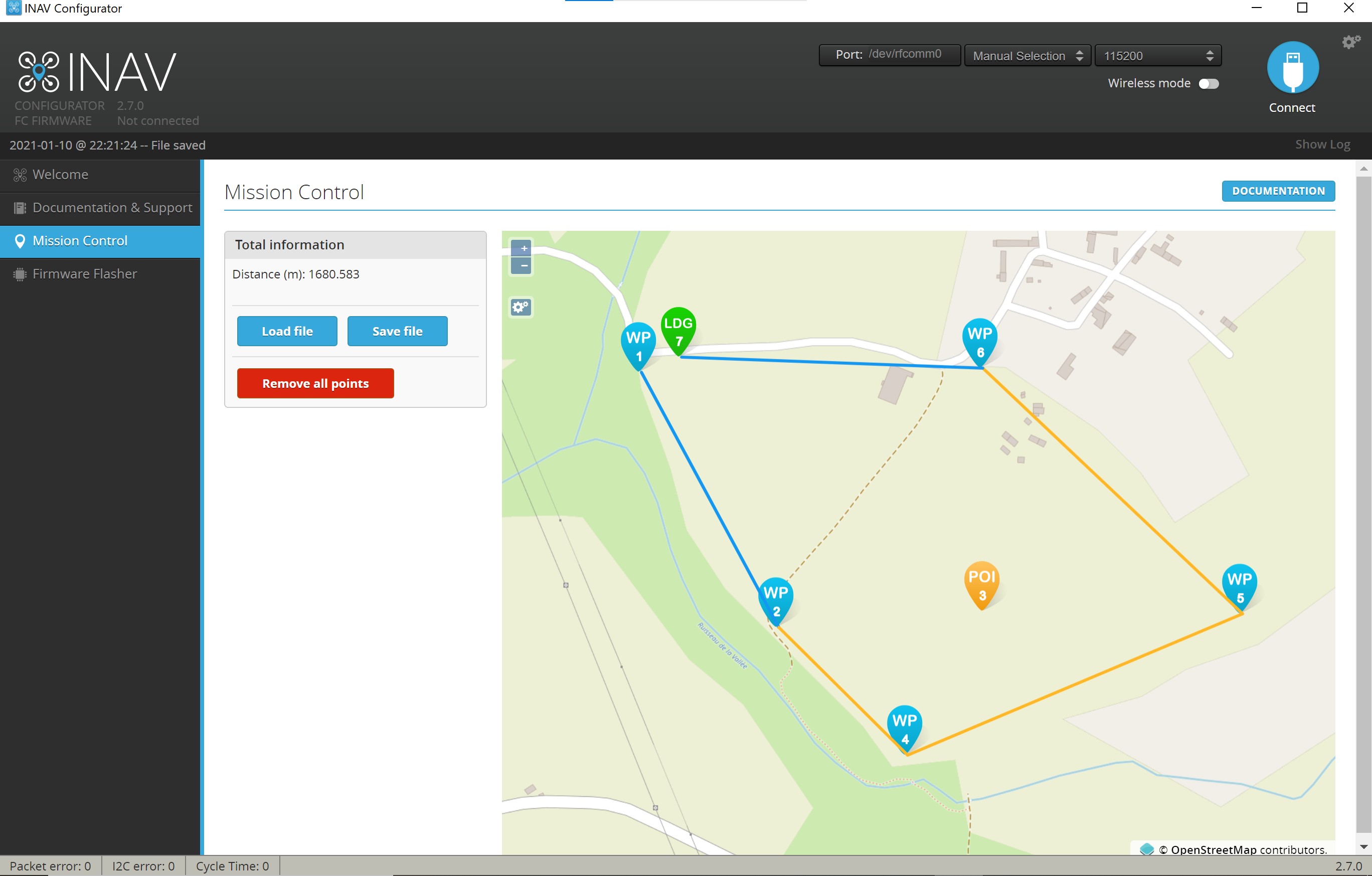Image resolution: width=1372 pixels, height=876 pixels.
Task: Show the application log
Action: tap(1322, 144)
